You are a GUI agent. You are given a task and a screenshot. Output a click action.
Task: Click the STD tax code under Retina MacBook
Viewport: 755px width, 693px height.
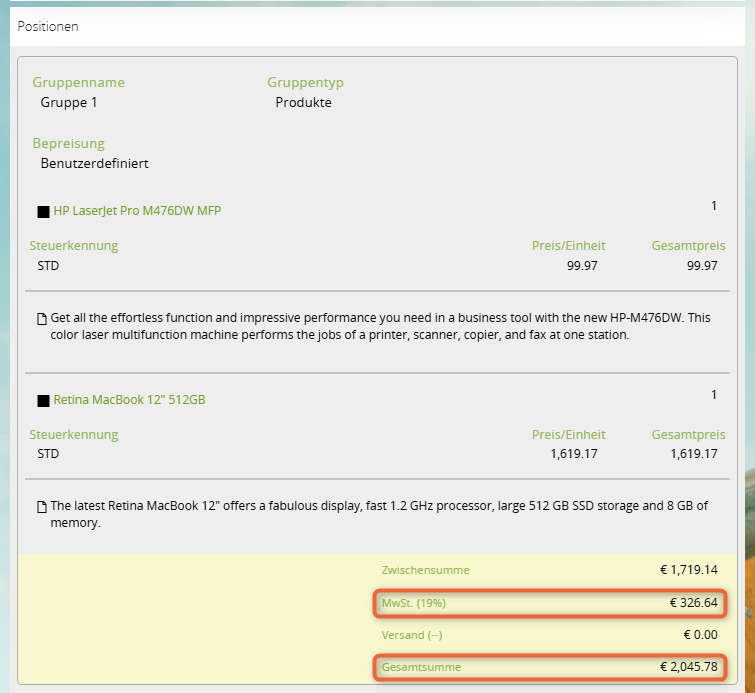[x=48, y=454]
